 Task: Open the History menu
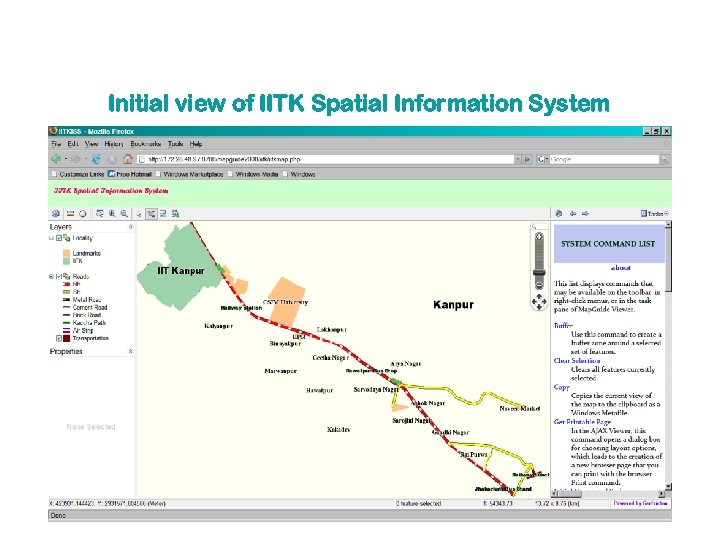click(114, 144)
